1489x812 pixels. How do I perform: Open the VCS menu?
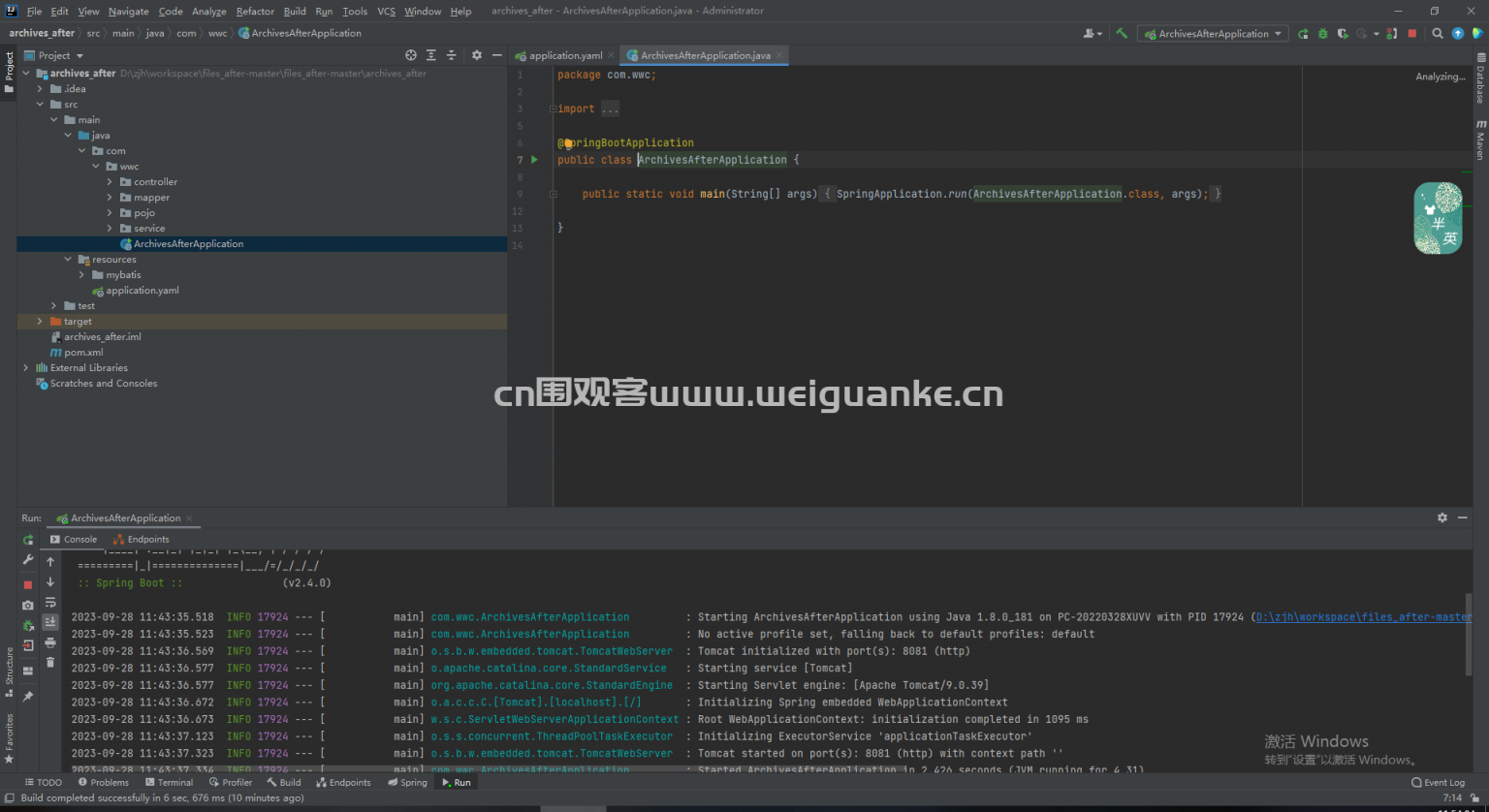click(387, 11)
